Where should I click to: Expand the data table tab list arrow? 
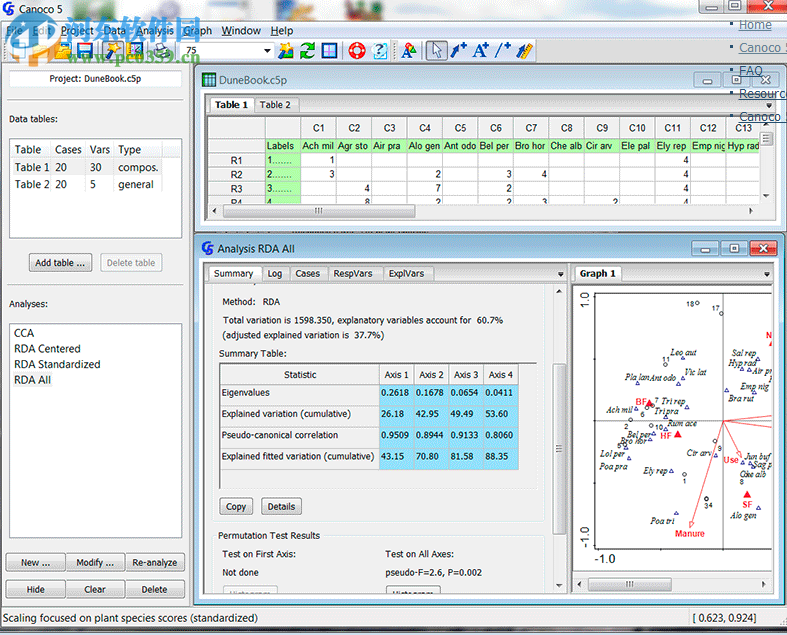769,105
